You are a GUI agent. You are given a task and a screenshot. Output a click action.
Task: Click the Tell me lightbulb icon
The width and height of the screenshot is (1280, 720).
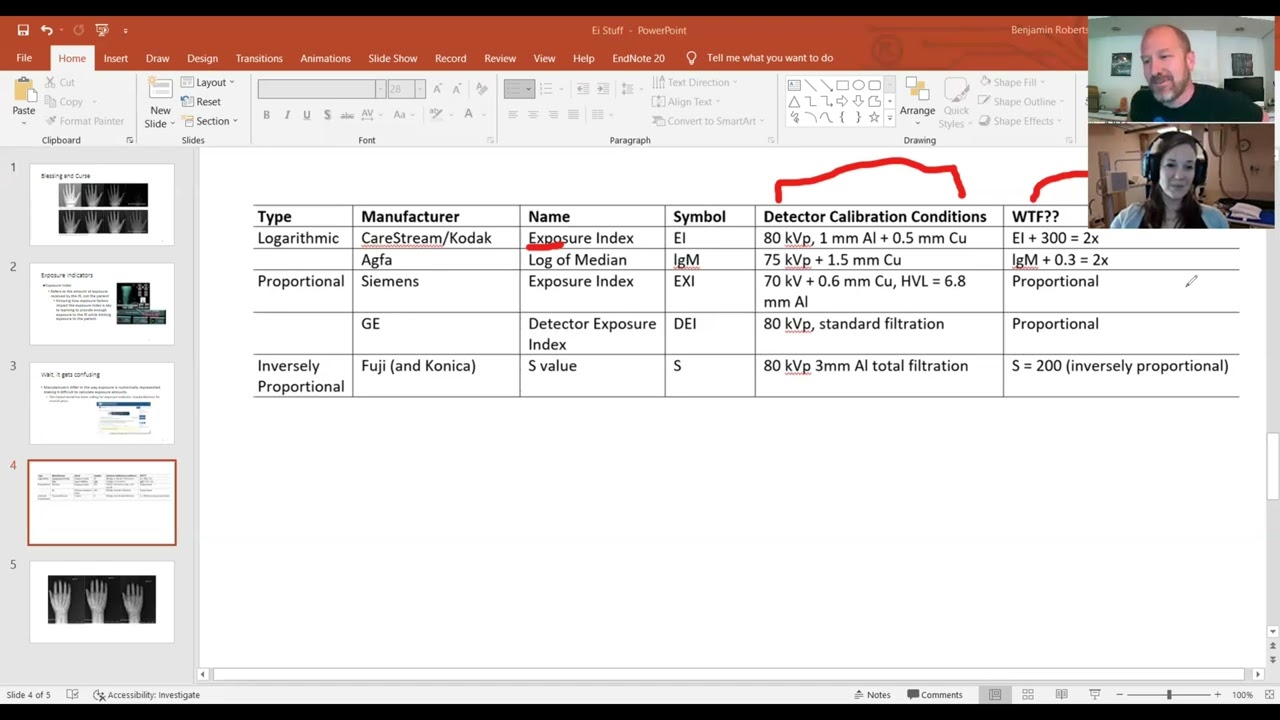pyautogui.click(x=691, y=58)
